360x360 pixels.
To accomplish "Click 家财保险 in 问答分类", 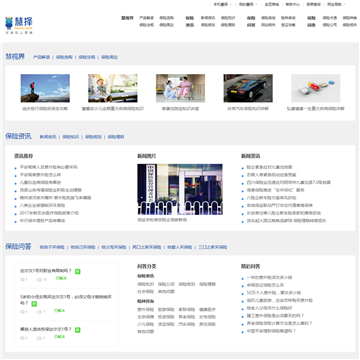I will click(x=187, y=309).
